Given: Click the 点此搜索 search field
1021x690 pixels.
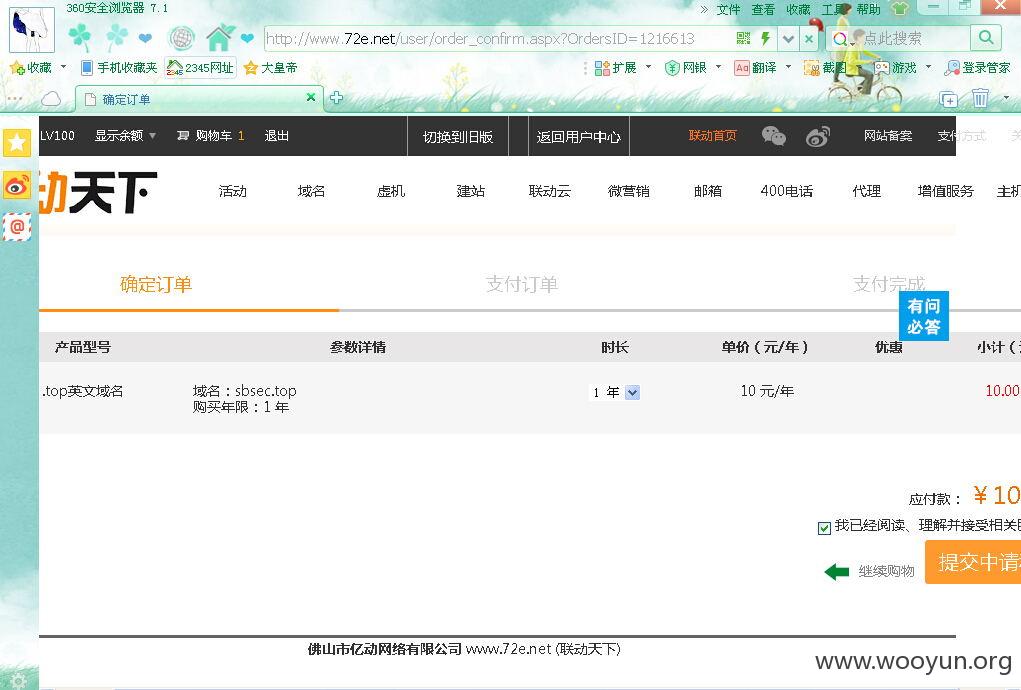Looking at the screenshot, I should (912, 38).
